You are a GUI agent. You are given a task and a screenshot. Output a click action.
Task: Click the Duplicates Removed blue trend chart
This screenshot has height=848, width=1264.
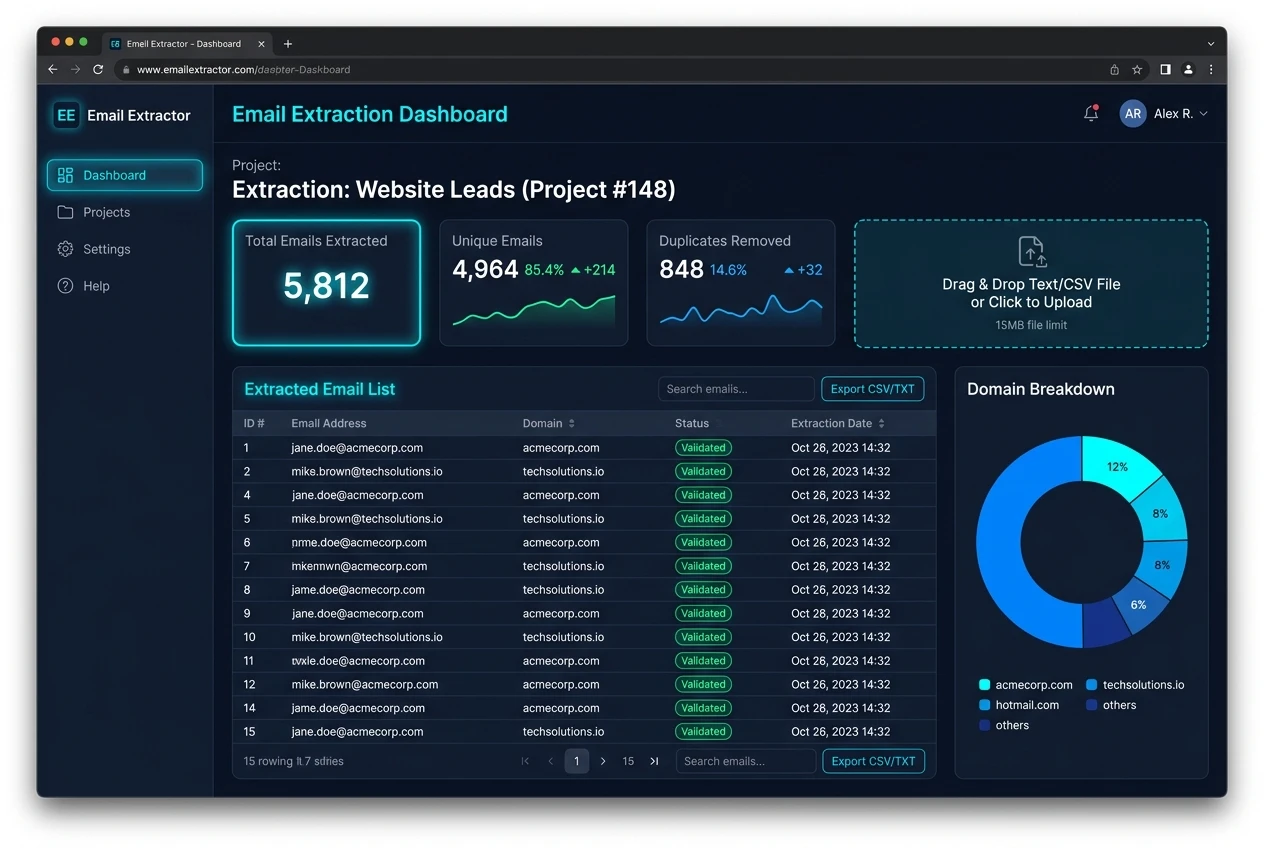click(741, 311)
